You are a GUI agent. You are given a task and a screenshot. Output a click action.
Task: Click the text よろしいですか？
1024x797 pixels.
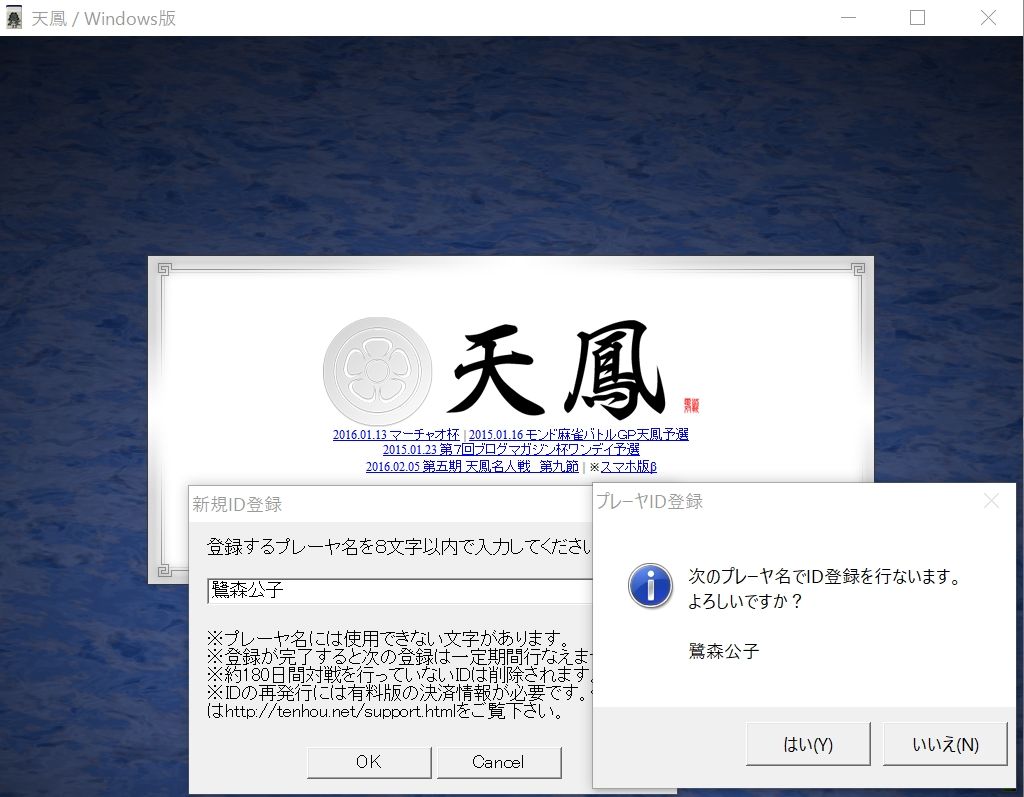pos(745,601)
